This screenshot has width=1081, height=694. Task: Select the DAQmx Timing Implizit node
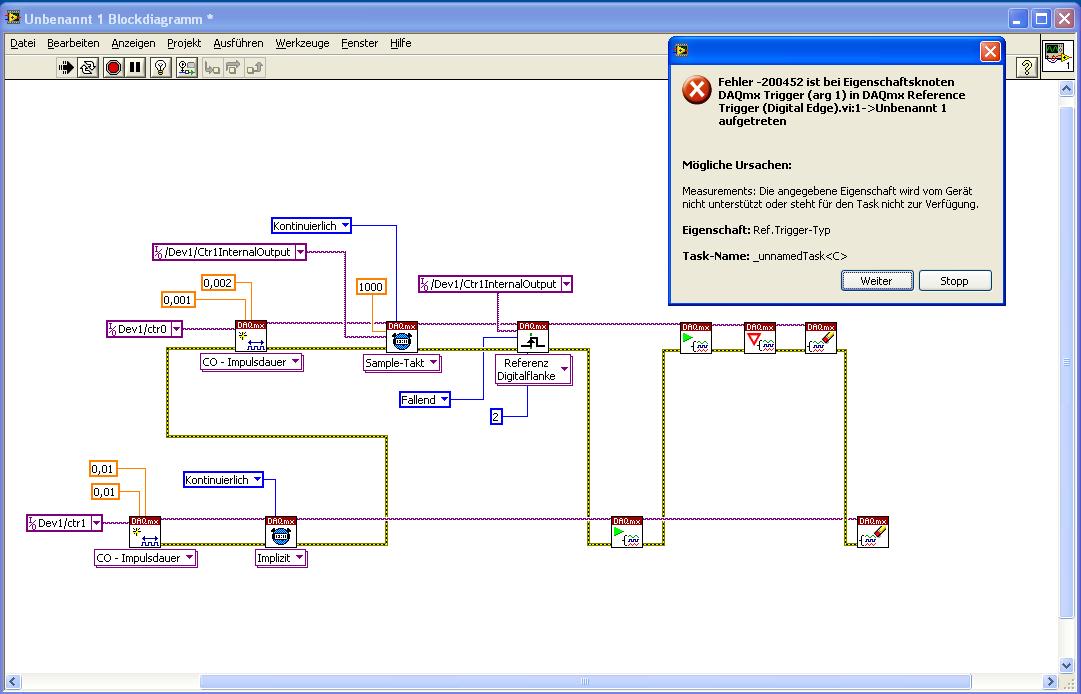pos(281,532)
